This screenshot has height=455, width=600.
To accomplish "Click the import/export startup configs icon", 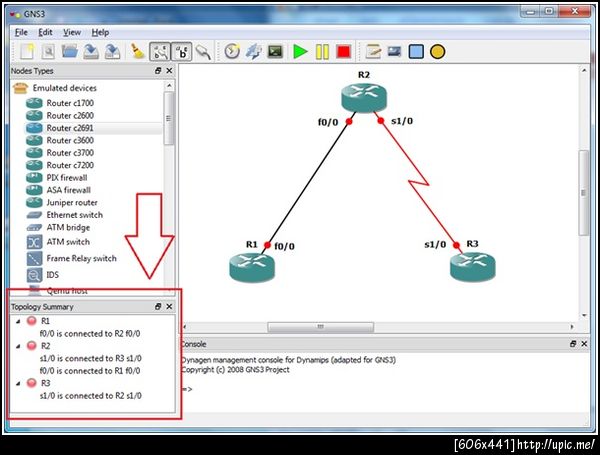I will (x=253, y=51).
